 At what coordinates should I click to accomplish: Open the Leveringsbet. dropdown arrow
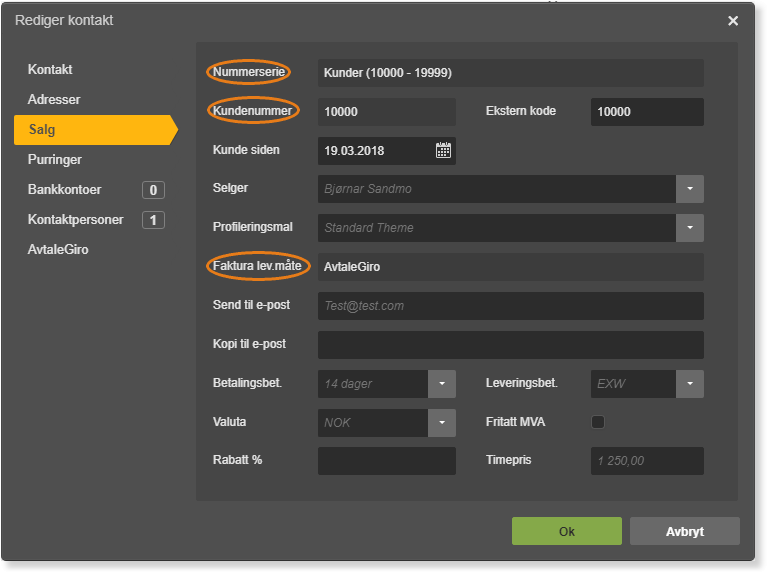[690, 383]
